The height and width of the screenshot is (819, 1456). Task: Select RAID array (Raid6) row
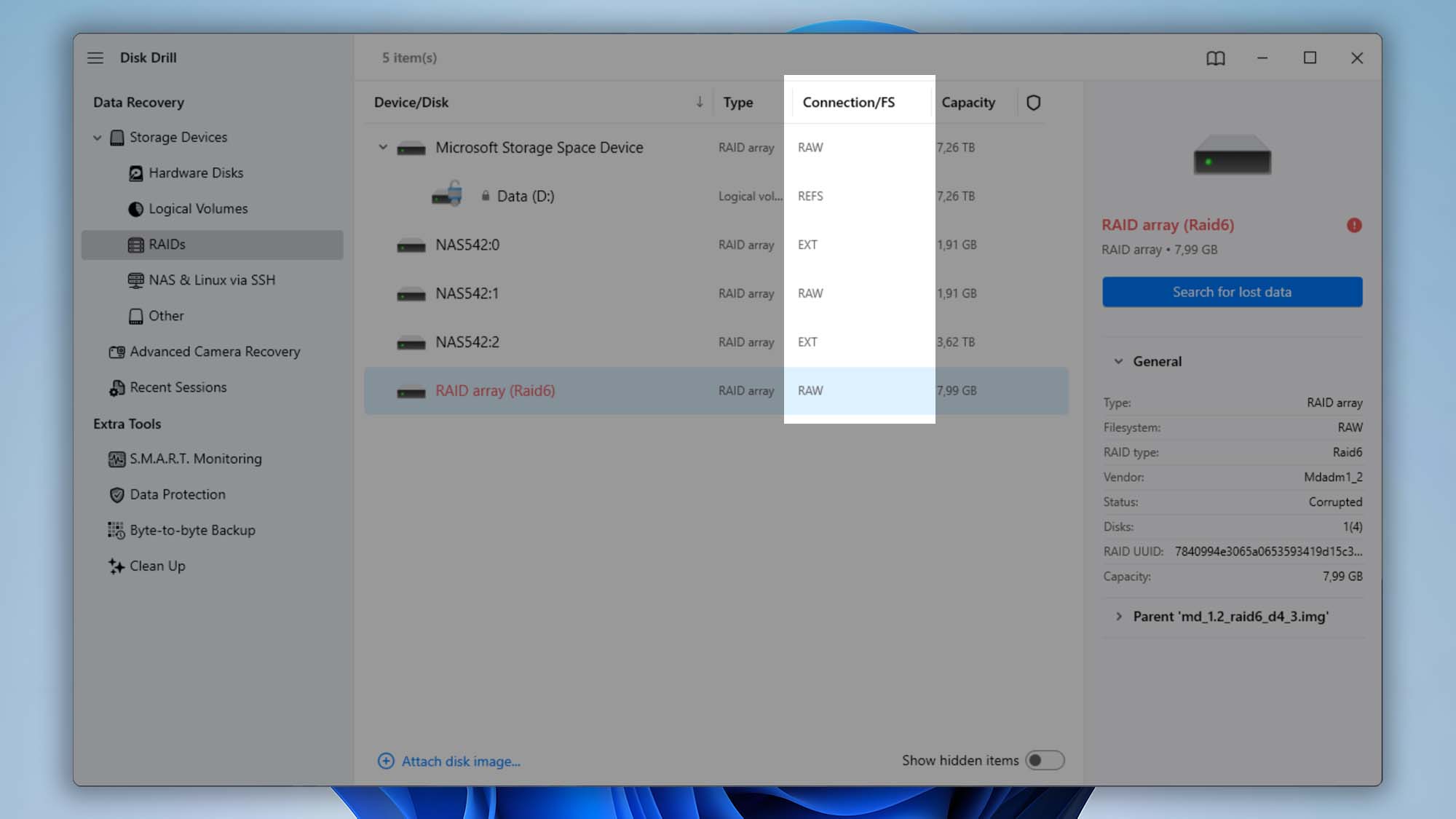(716, 391)
